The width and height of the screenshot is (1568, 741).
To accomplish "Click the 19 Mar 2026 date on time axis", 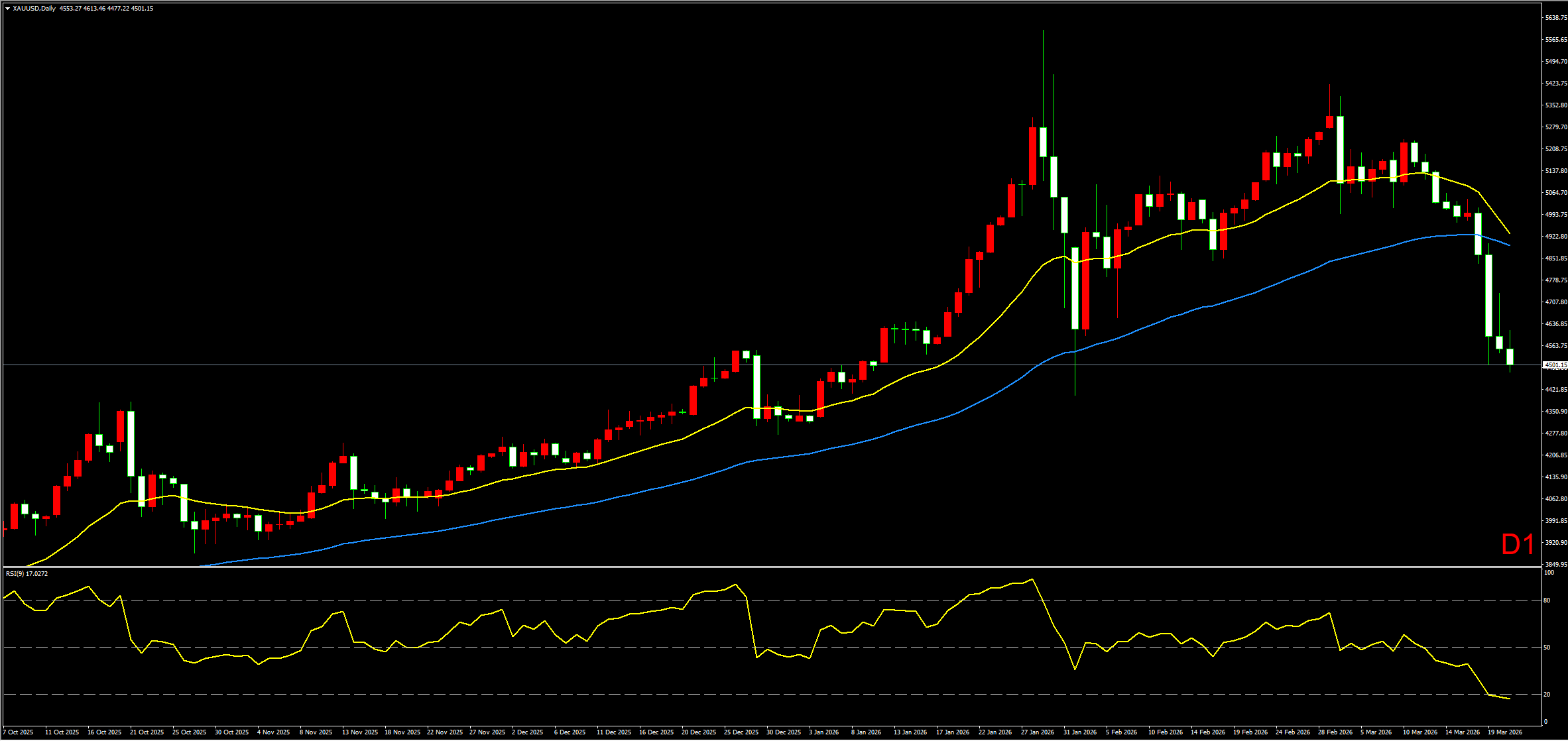I will click(x=1504, y=732).
